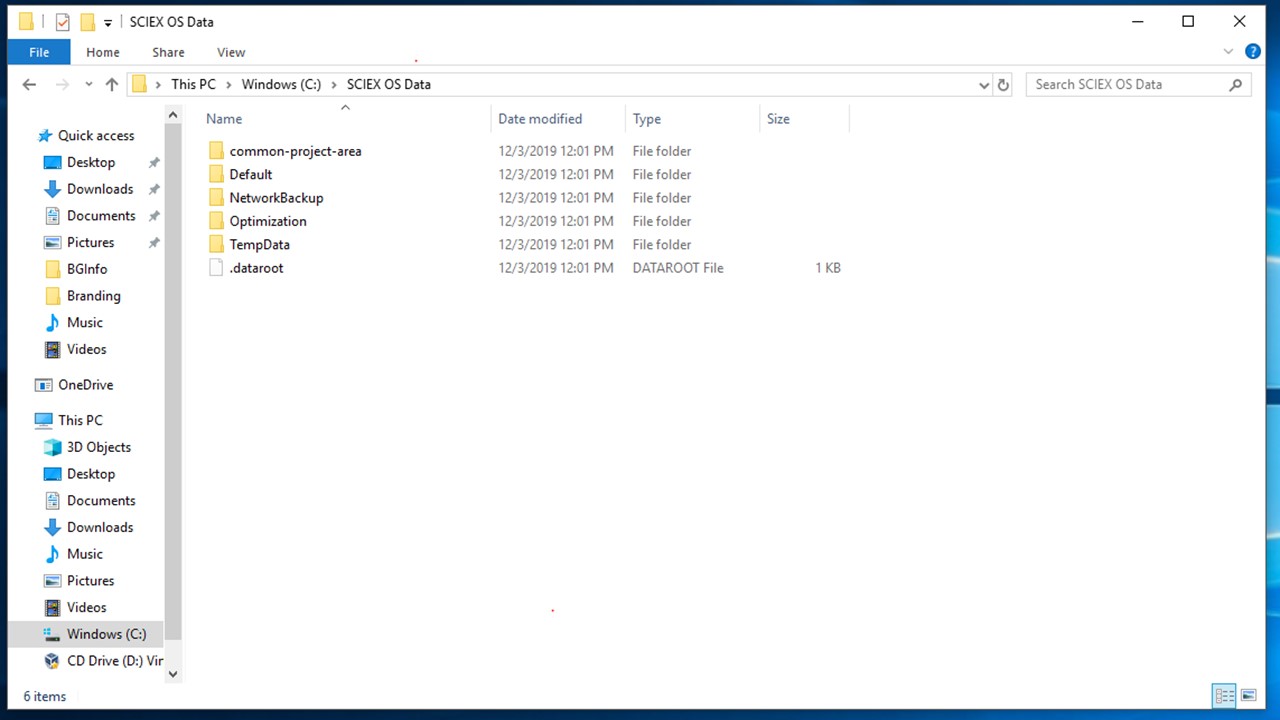
Task: Open pinned Downloads under Quick access
Action: 100,189
